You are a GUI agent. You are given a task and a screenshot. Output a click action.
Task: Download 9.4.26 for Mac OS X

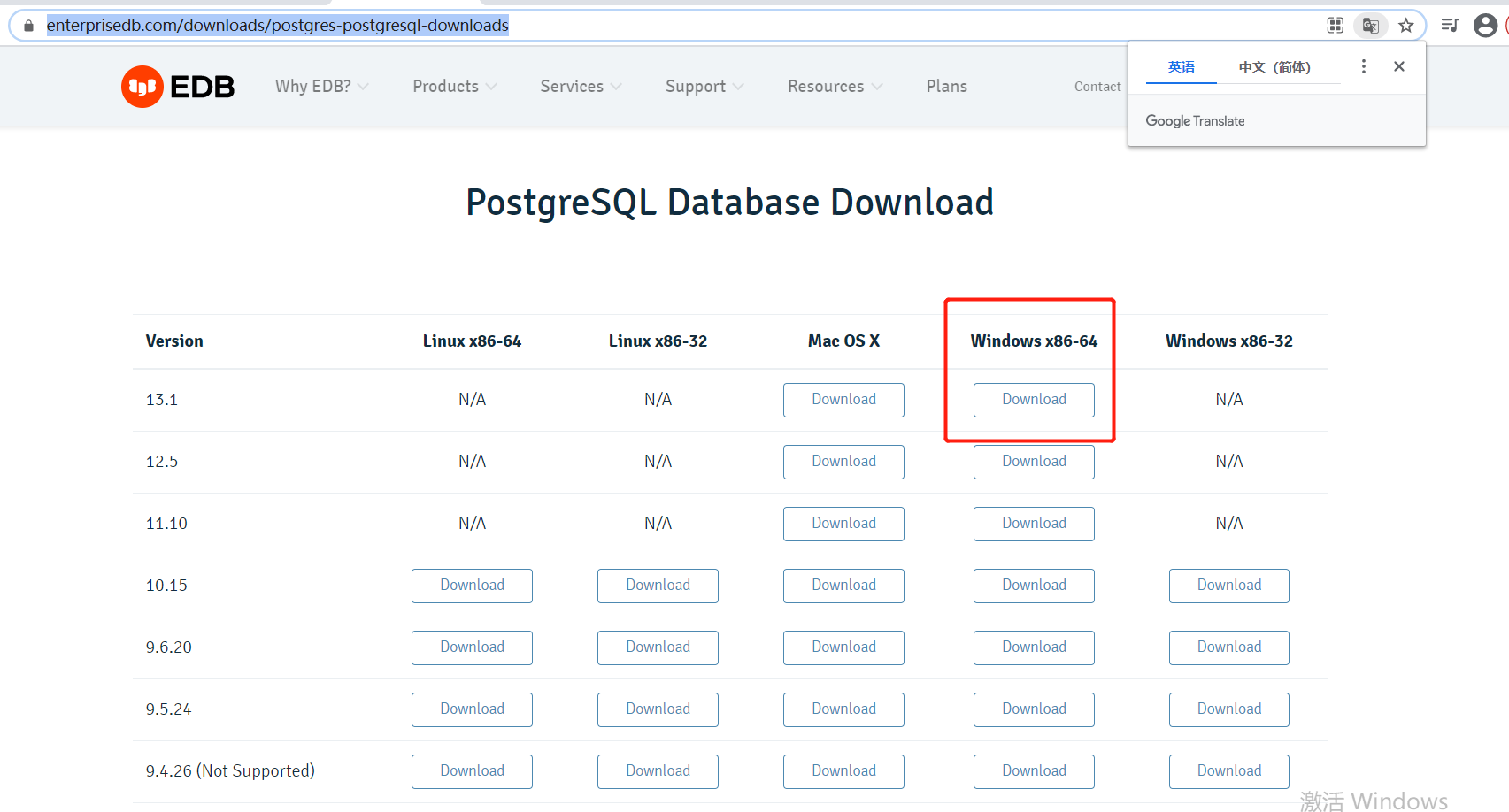(x=843, y=771)
